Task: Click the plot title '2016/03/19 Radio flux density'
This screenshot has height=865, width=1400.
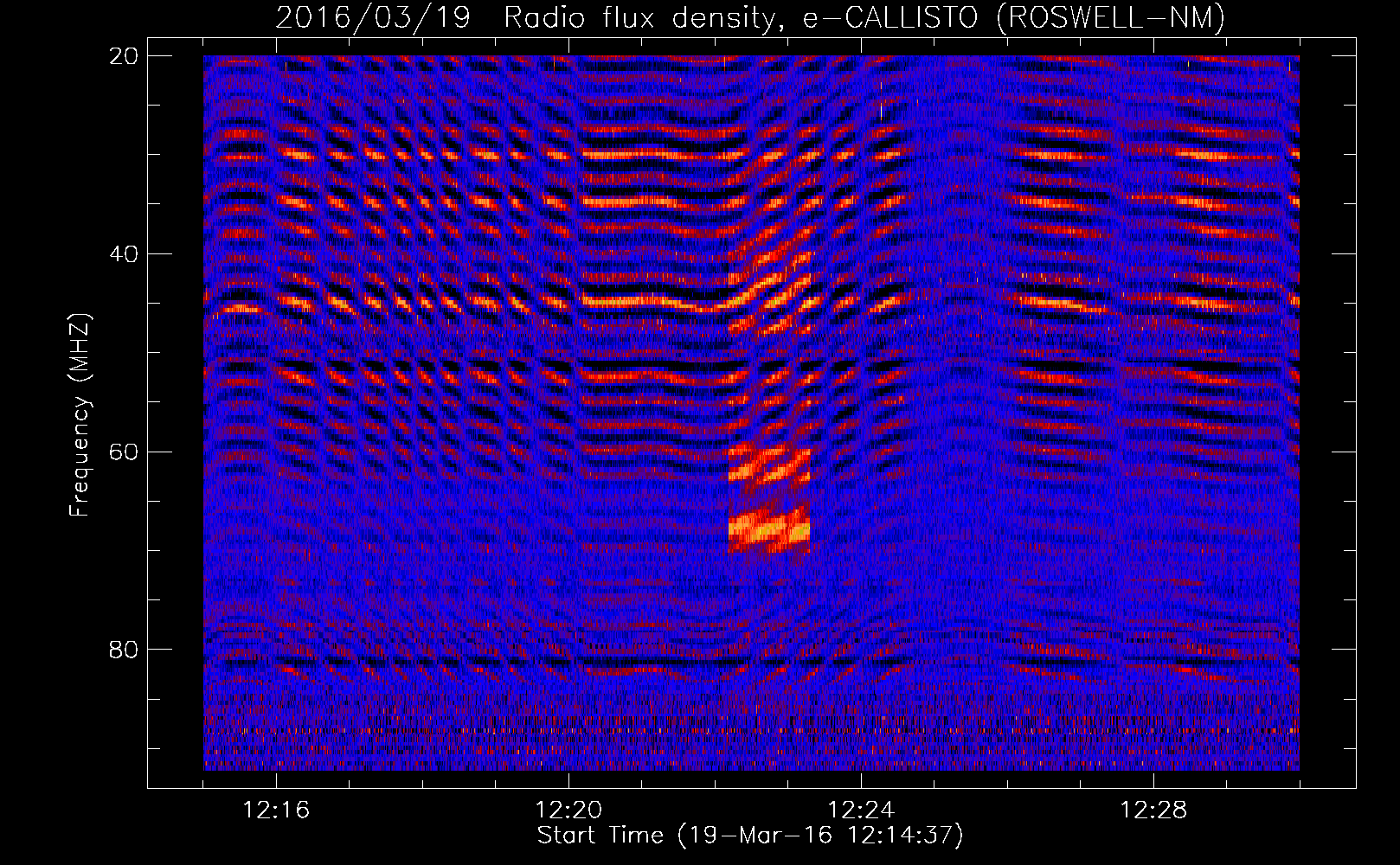Action: 526,17
